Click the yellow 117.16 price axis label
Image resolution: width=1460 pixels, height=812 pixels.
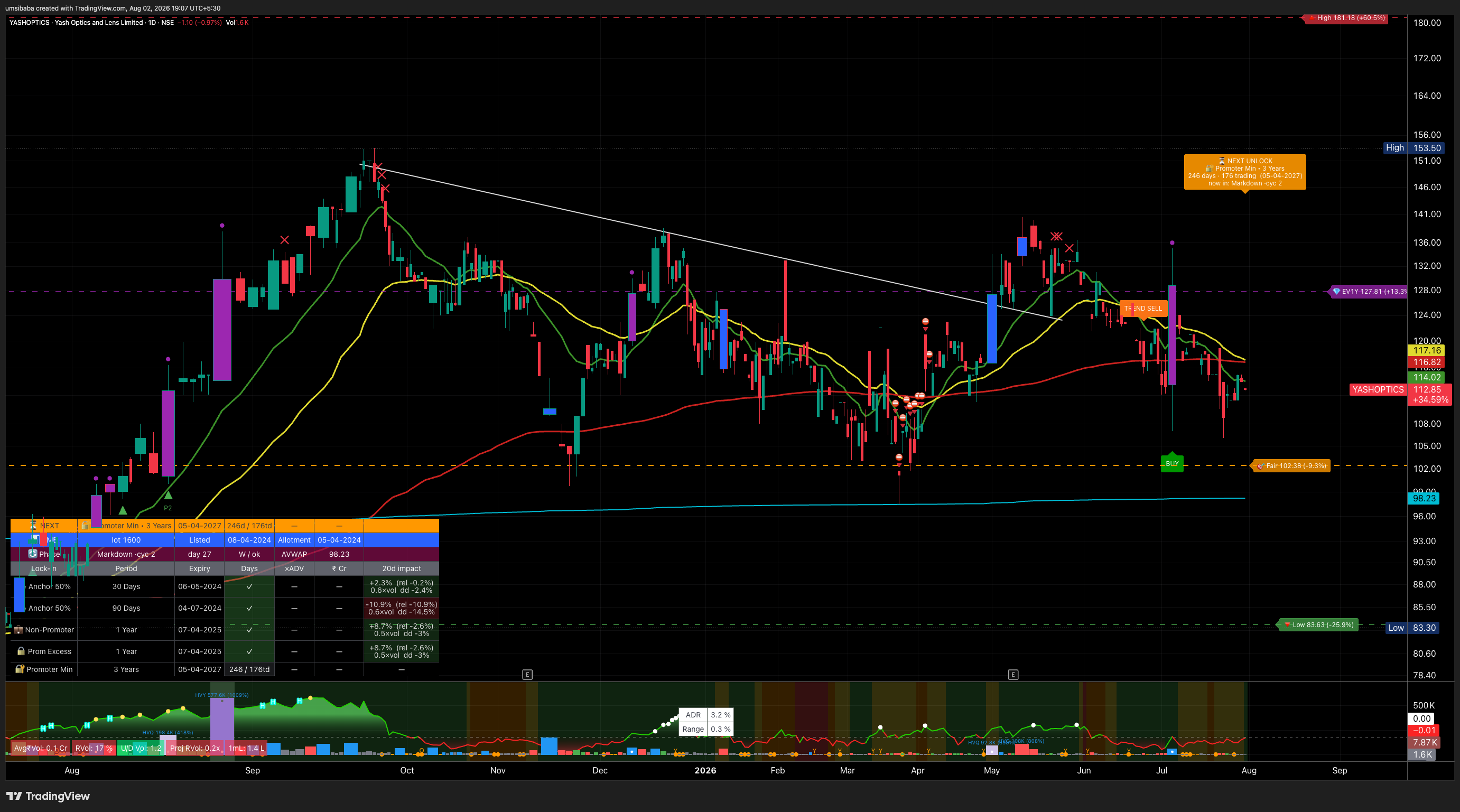click(1427, 350)
